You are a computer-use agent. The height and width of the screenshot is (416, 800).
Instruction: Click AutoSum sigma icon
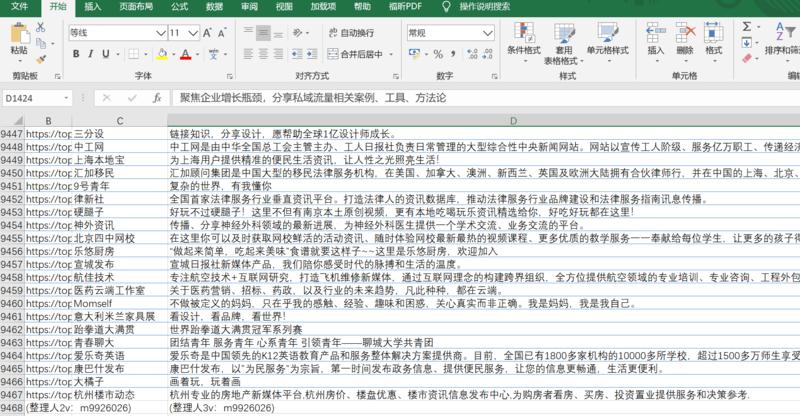tap(746, 27)
